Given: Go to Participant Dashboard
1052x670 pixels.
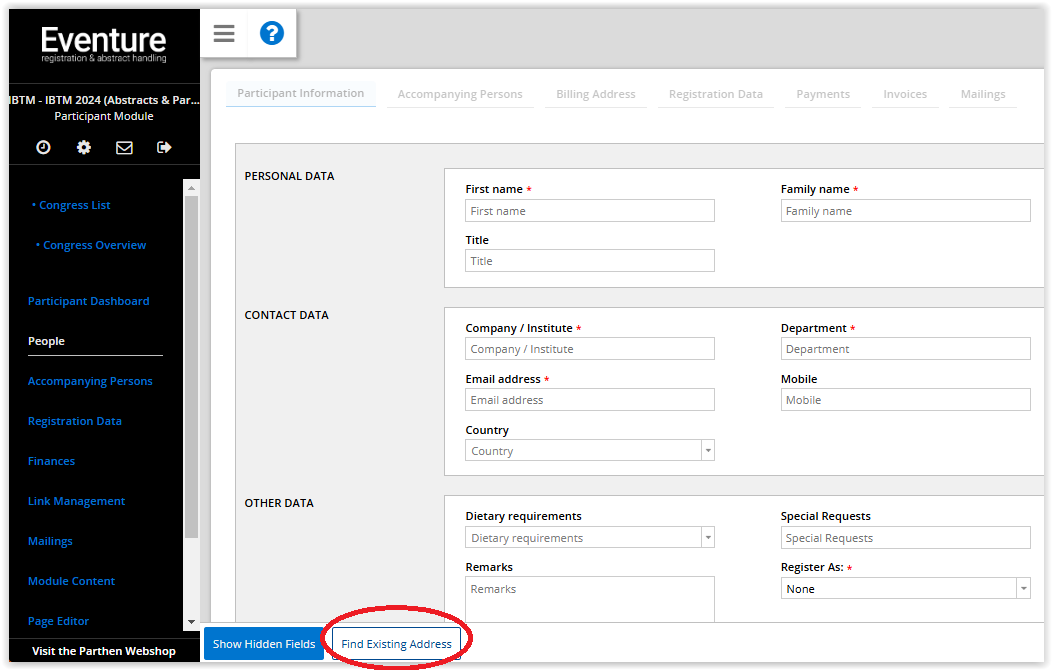Looking at the screenshot, I should tap(89, 301).
